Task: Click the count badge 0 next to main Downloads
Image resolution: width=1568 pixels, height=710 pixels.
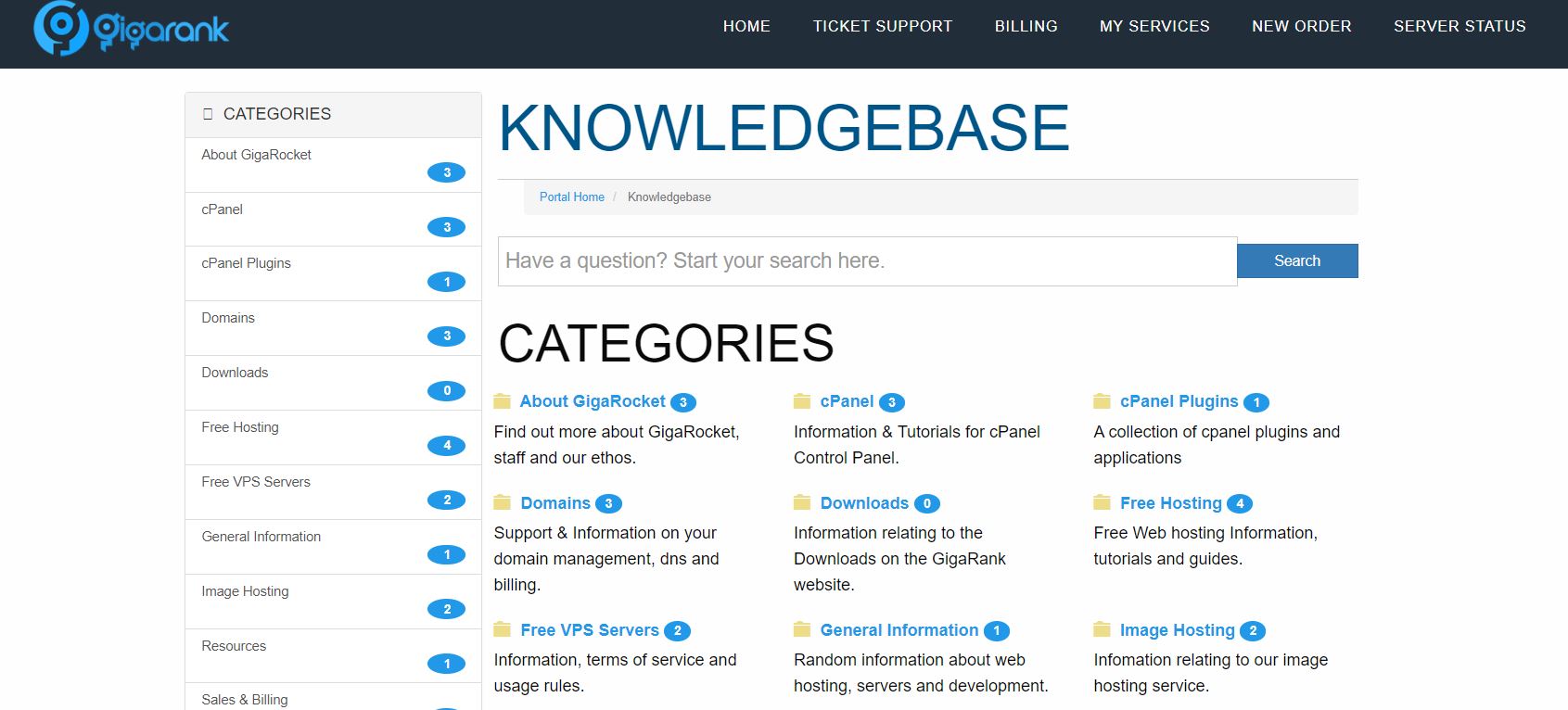Action: point(927,503)
